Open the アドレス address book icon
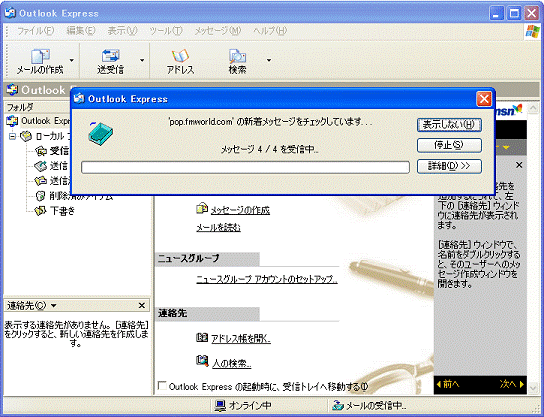Screen dimensions: 544x417 click(x=180, y=56)
